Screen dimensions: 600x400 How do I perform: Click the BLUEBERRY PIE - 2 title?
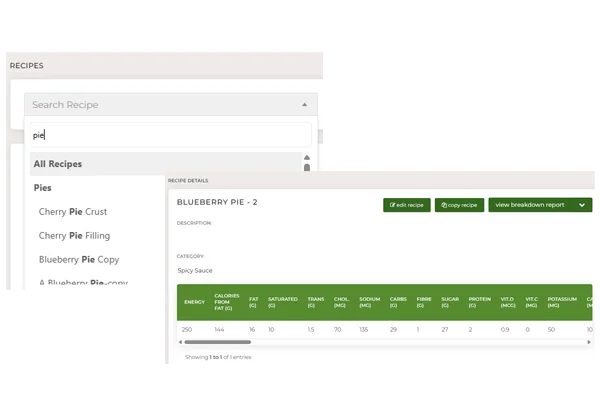217,202
